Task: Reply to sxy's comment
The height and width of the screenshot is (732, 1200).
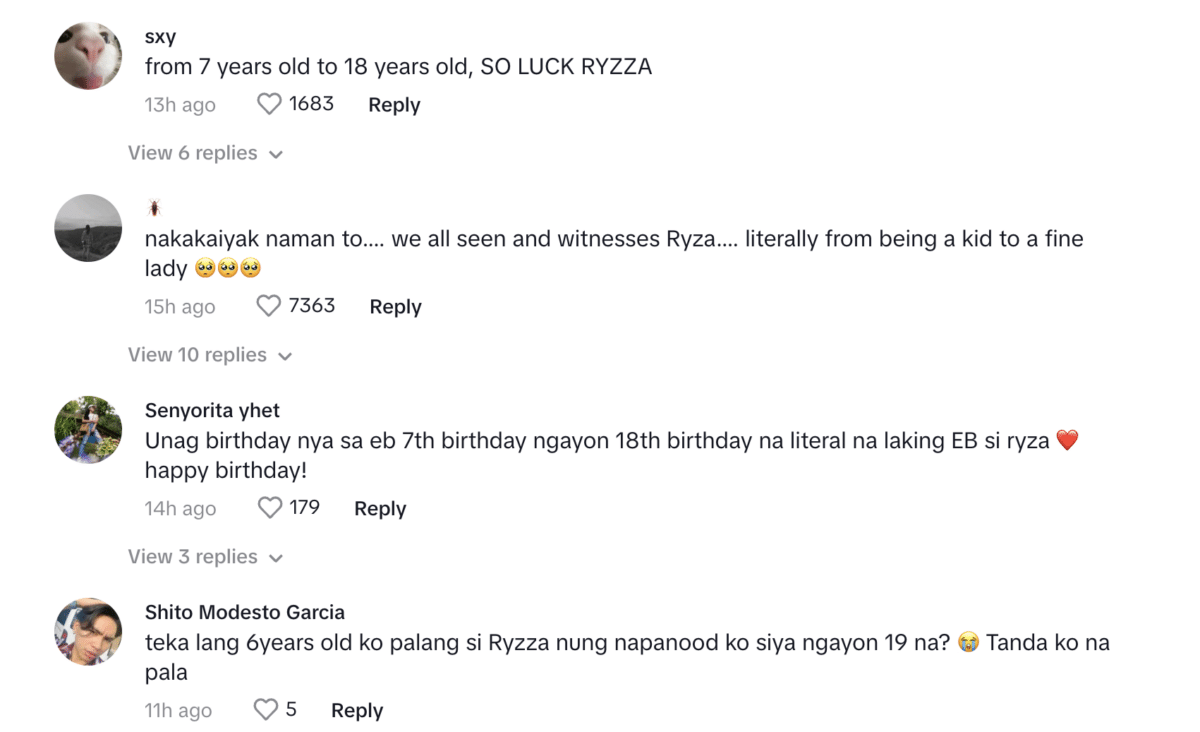Action: point(393,104)
